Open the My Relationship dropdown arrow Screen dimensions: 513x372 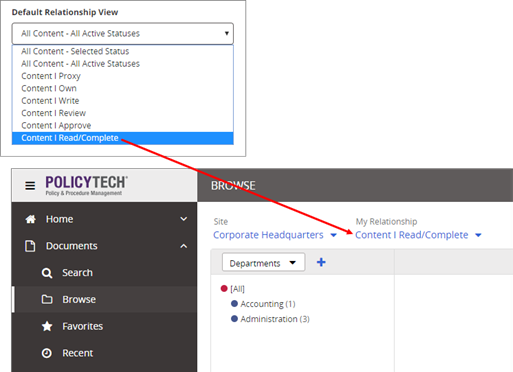478,235
